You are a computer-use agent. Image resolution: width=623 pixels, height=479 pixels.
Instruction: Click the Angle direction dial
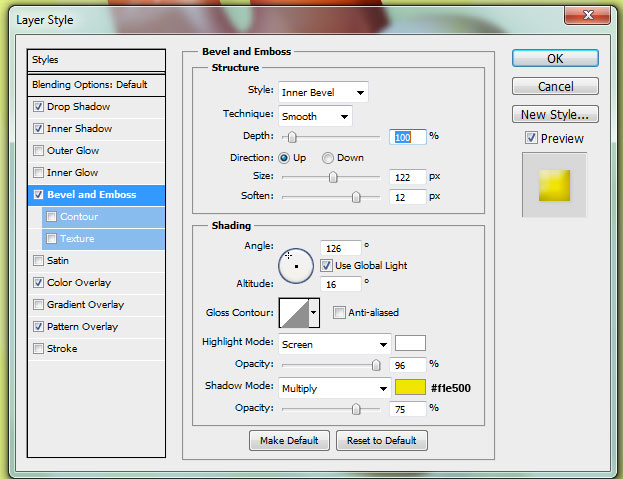[x=296, y=266]
